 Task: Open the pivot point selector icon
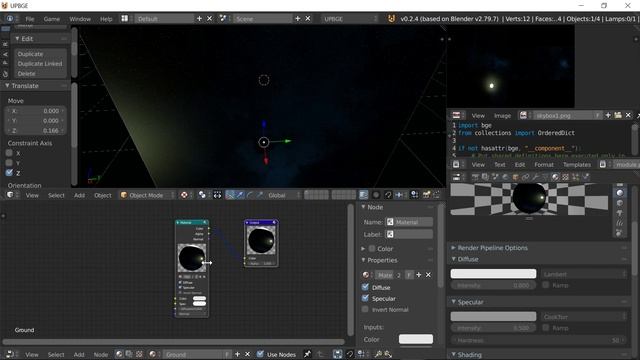tap(202, 195)
